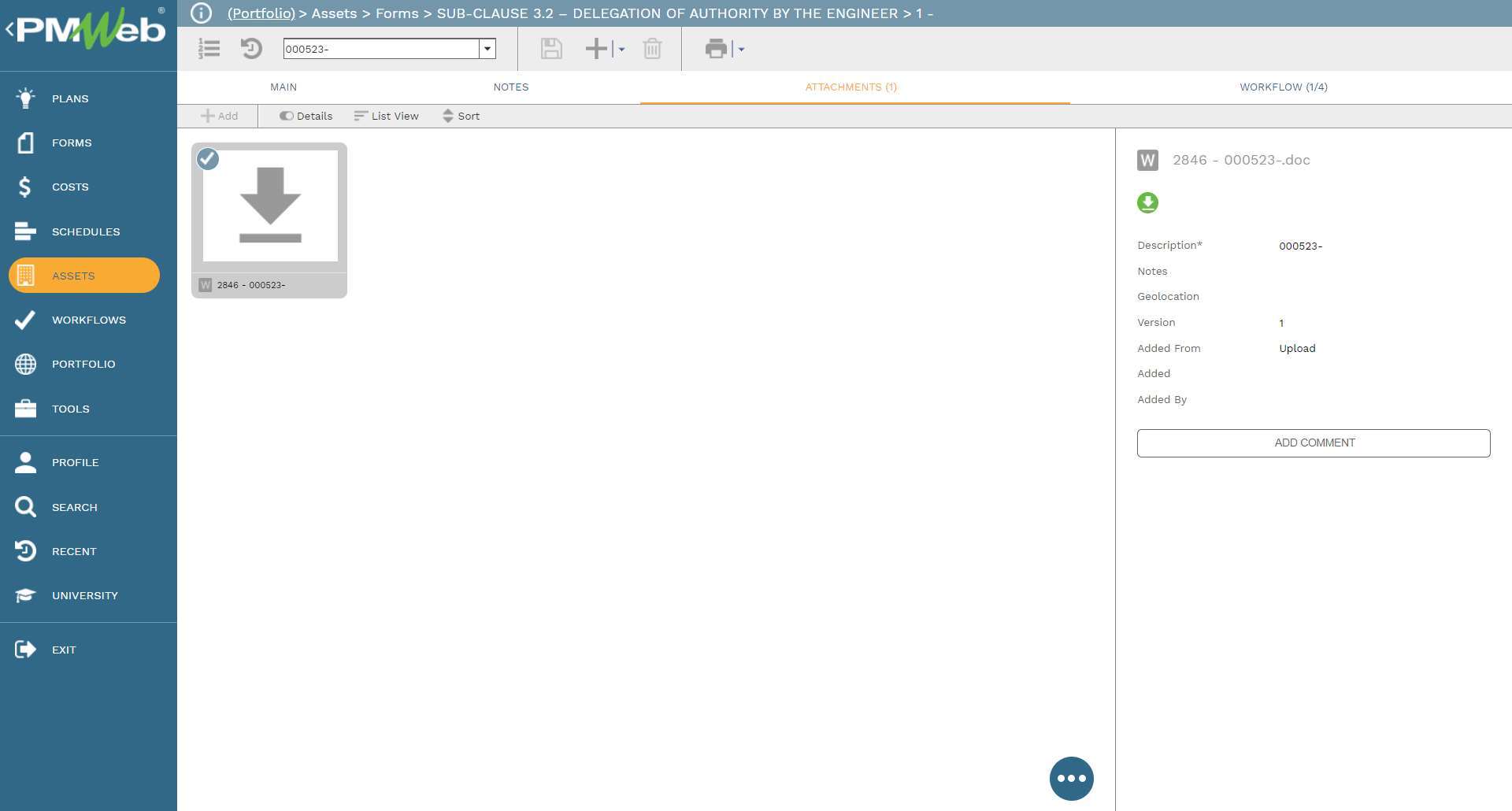Click the Word file icon in details
1512x811 pixels.
click(x=1147, y=161)
